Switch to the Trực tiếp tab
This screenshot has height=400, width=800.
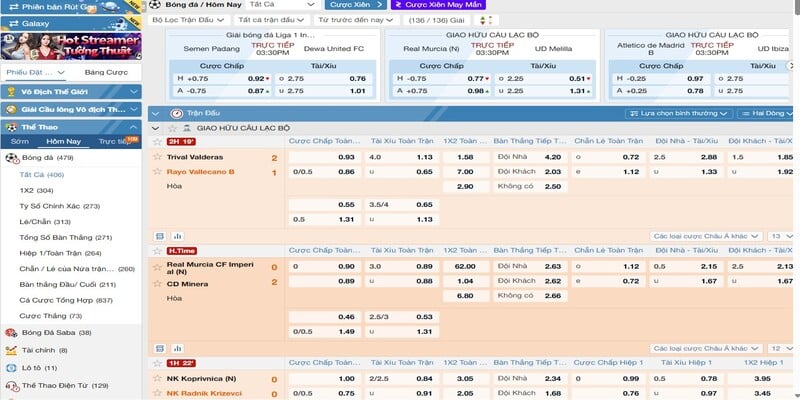click(x=115, y=142)
